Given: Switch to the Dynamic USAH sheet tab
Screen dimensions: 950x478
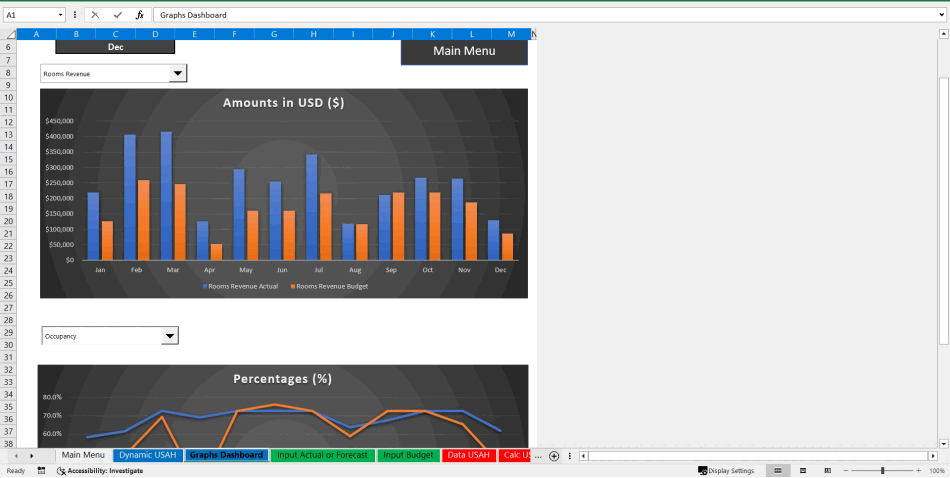Looking at the screenshot, I should coord(146,455).
